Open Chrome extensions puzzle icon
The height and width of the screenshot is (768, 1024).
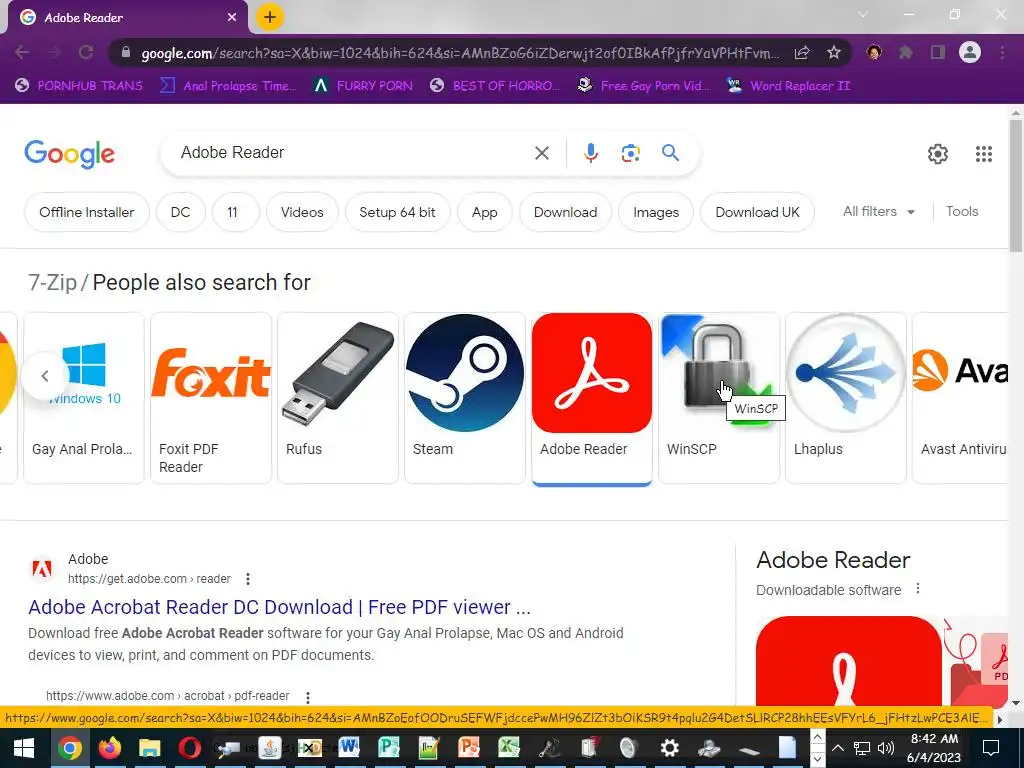(x=906, y=52)
